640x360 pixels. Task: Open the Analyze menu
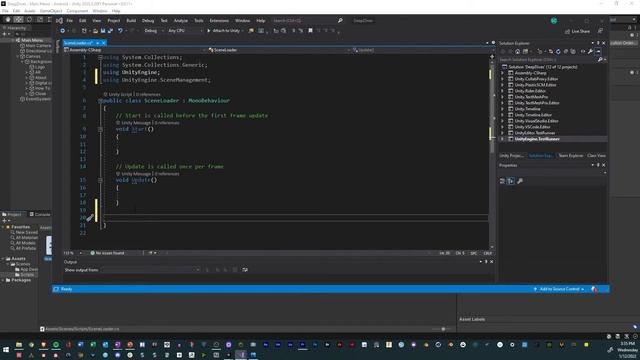(x=180, y=20)
